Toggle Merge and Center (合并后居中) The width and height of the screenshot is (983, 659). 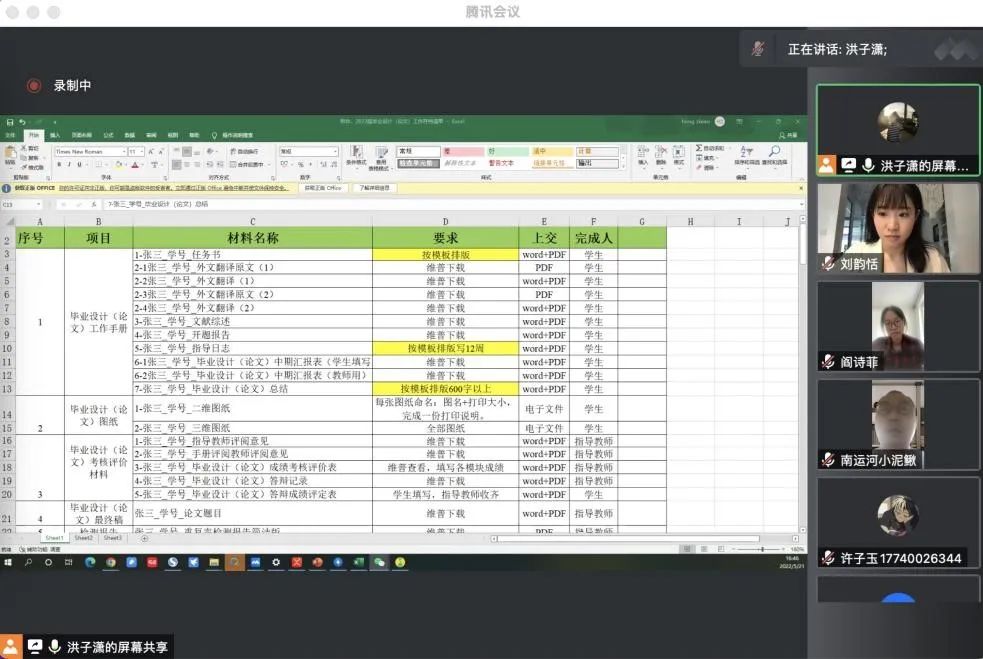[x=247, y=165]
